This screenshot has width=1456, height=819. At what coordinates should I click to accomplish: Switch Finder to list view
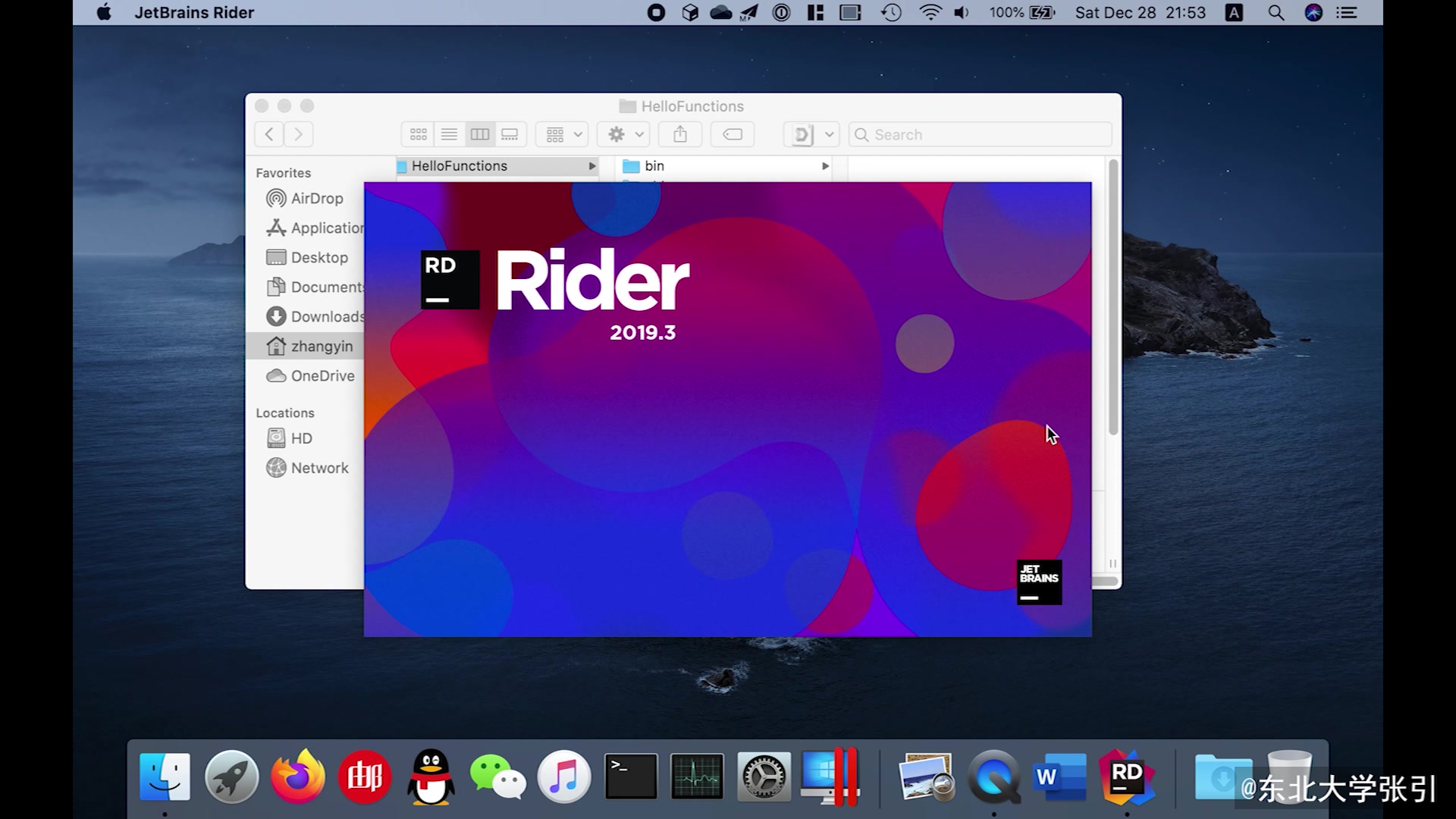(x=449, y=134)
